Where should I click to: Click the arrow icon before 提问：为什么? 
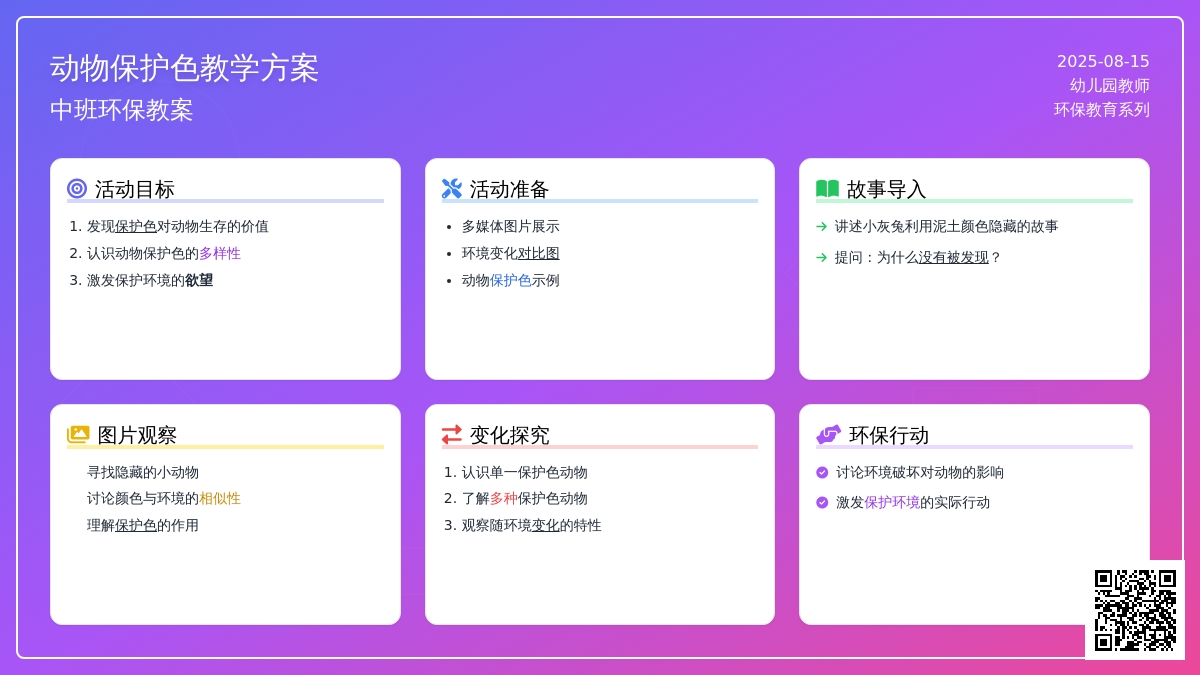tap(822, 257)
